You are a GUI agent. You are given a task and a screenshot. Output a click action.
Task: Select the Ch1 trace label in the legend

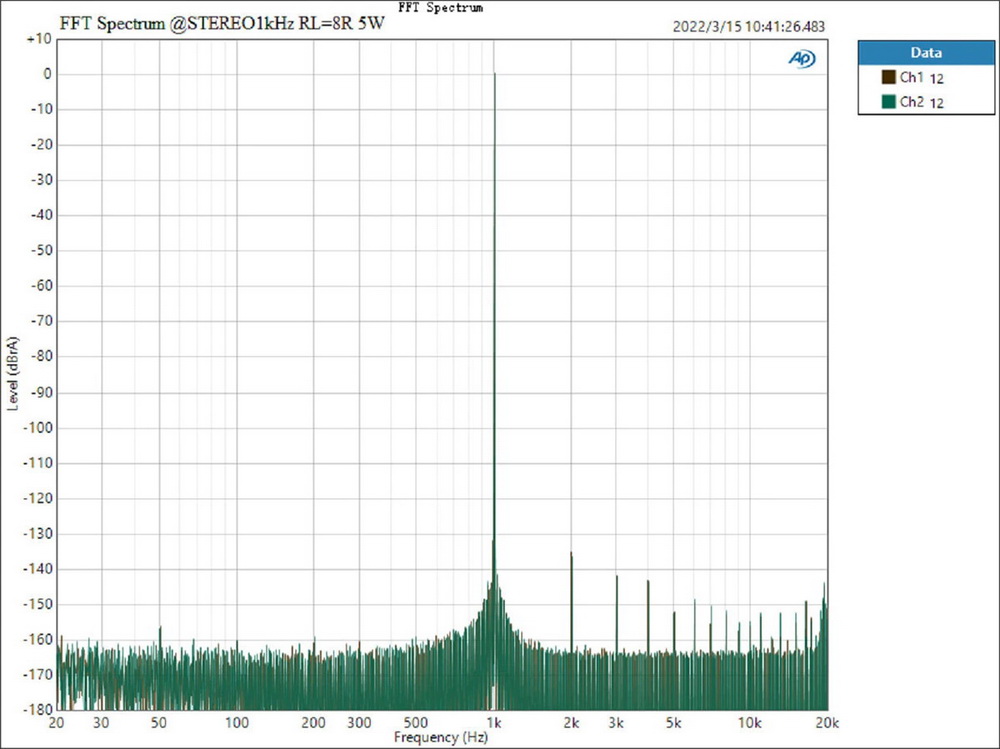[x=911, y=77]
